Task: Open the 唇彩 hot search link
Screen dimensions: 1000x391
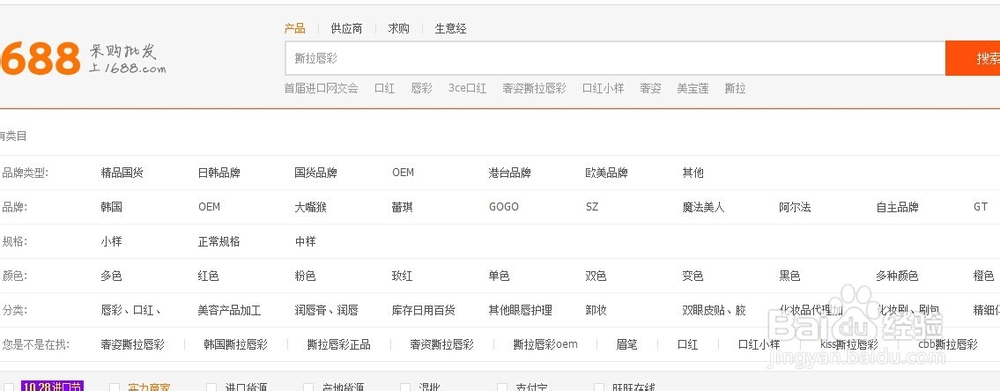Action: click(x=422, y=89)
